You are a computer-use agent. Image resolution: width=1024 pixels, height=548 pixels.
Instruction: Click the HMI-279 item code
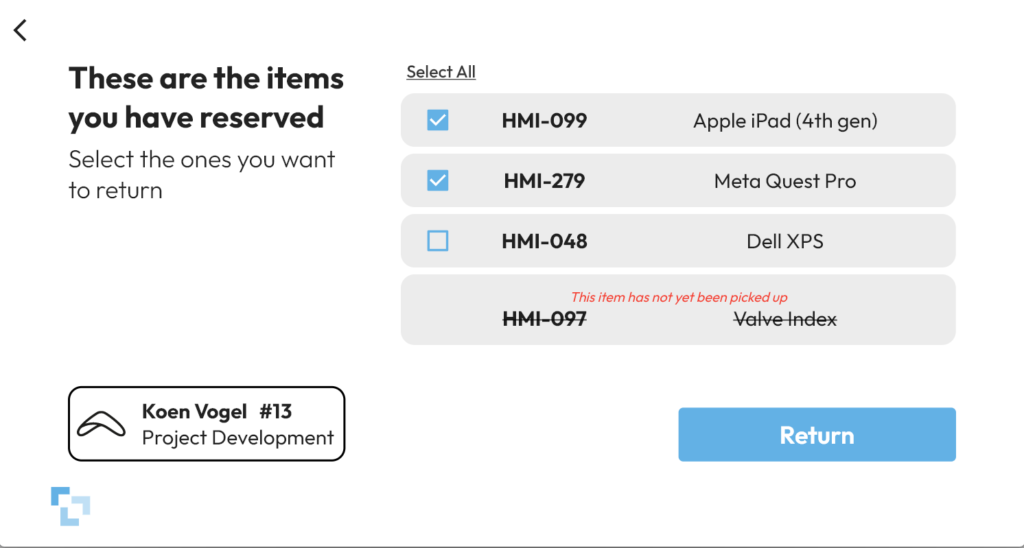pos(544,181)
